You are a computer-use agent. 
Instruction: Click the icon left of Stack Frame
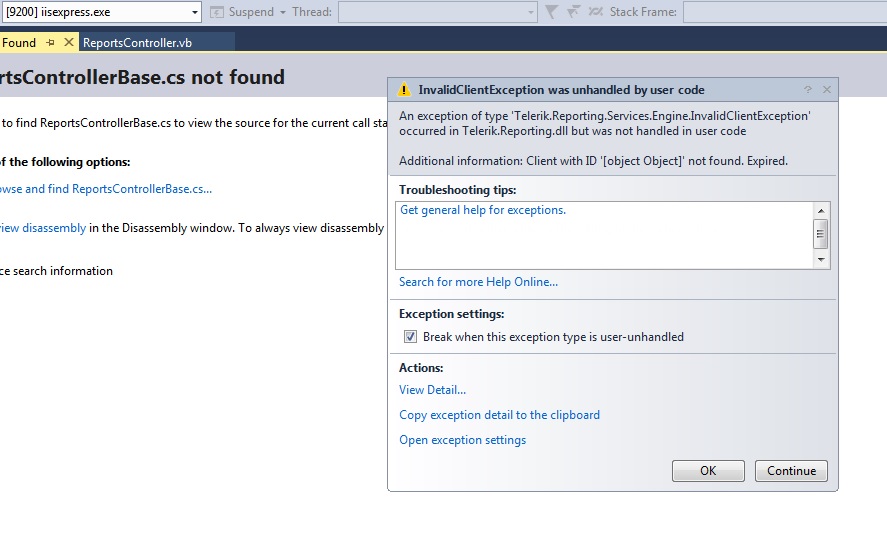(x=596, y=12)
